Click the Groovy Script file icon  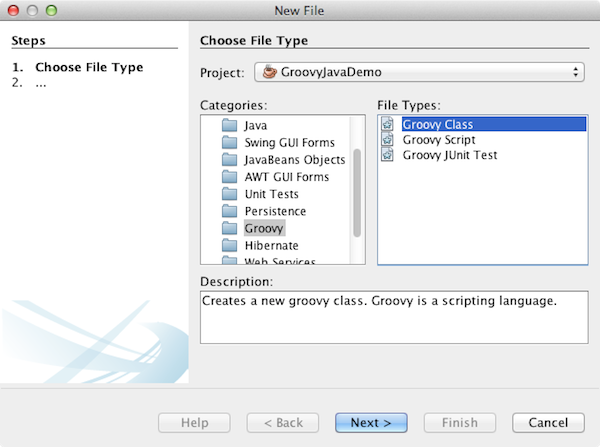387,140
